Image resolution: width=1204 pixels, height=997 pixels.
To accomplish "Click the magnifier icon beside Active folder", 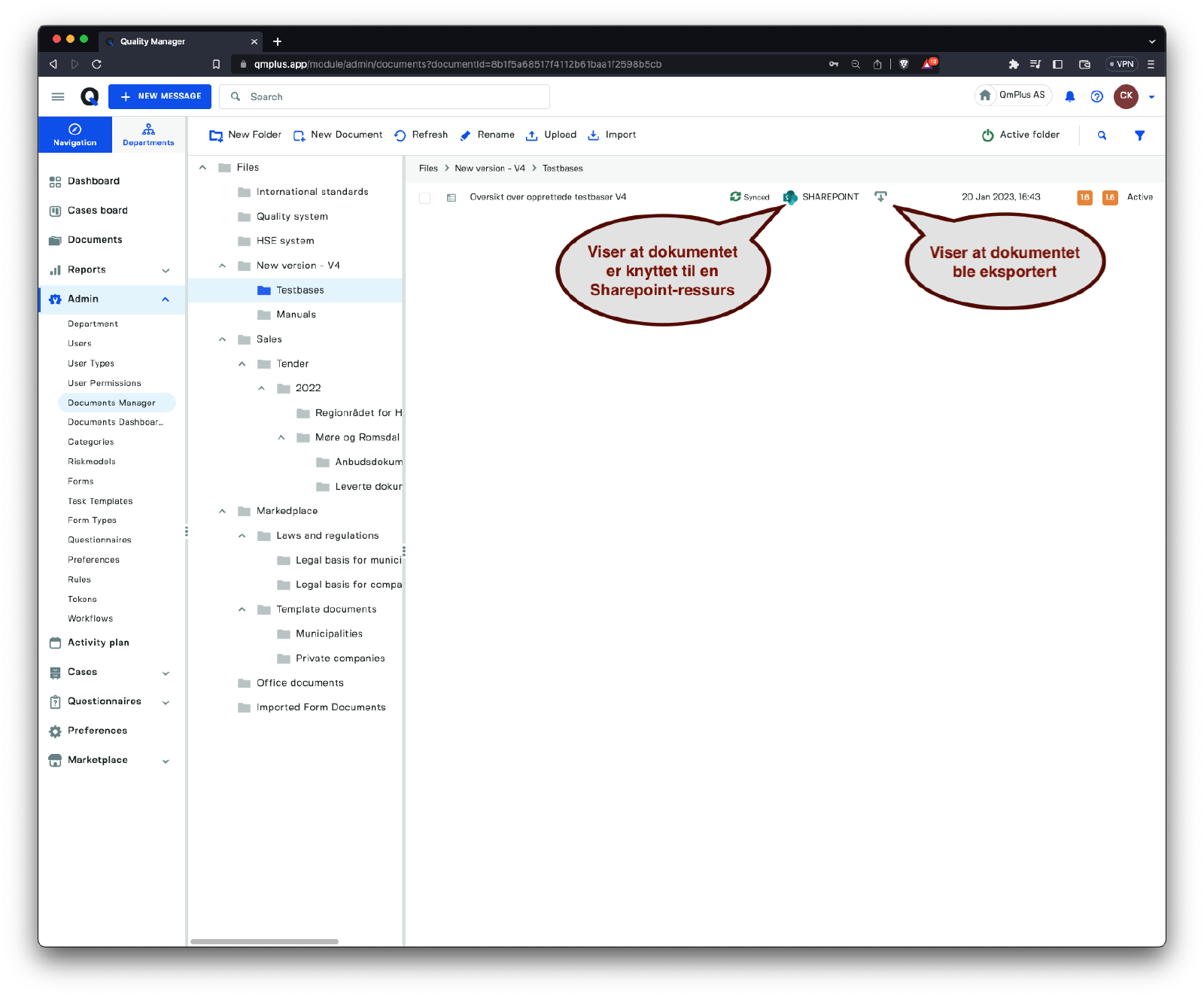I will [x=1102, y=135].
